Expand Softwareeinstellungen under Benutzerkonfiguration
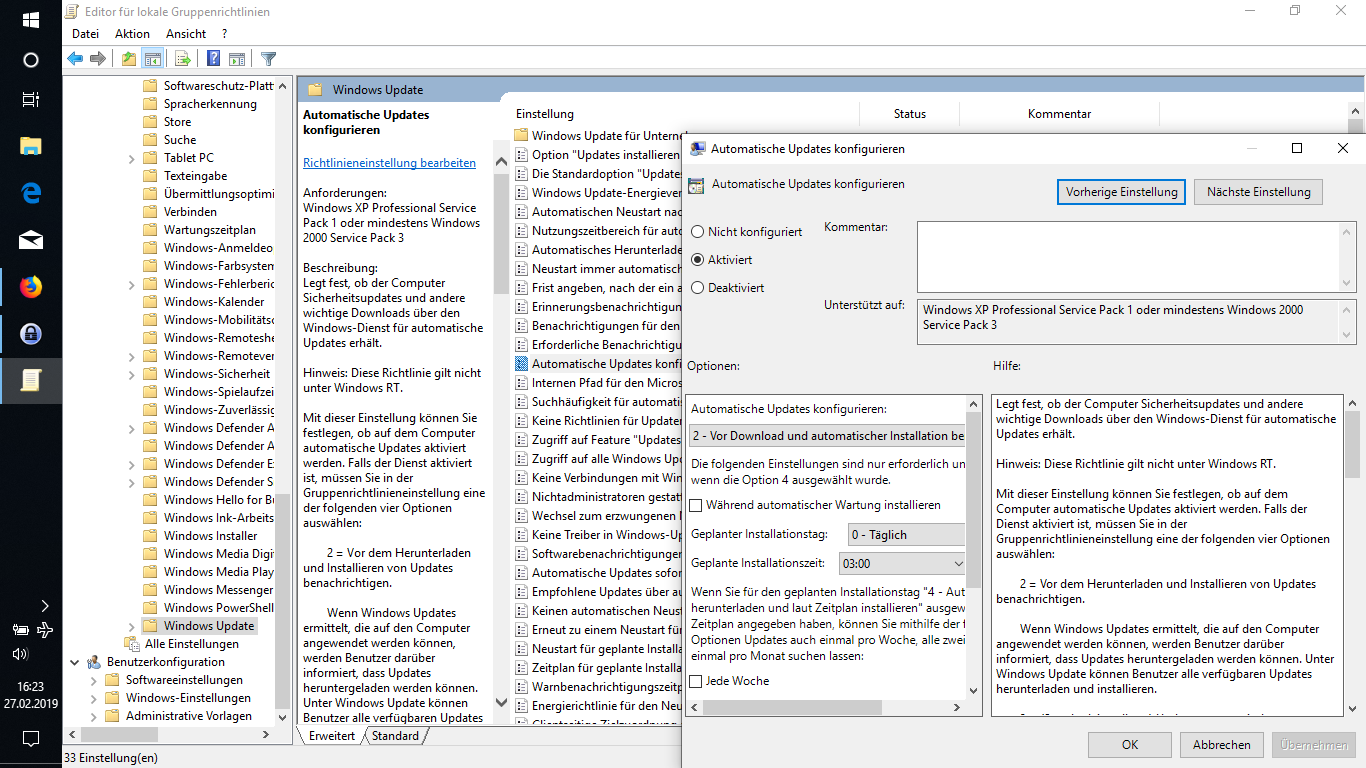 92,680
